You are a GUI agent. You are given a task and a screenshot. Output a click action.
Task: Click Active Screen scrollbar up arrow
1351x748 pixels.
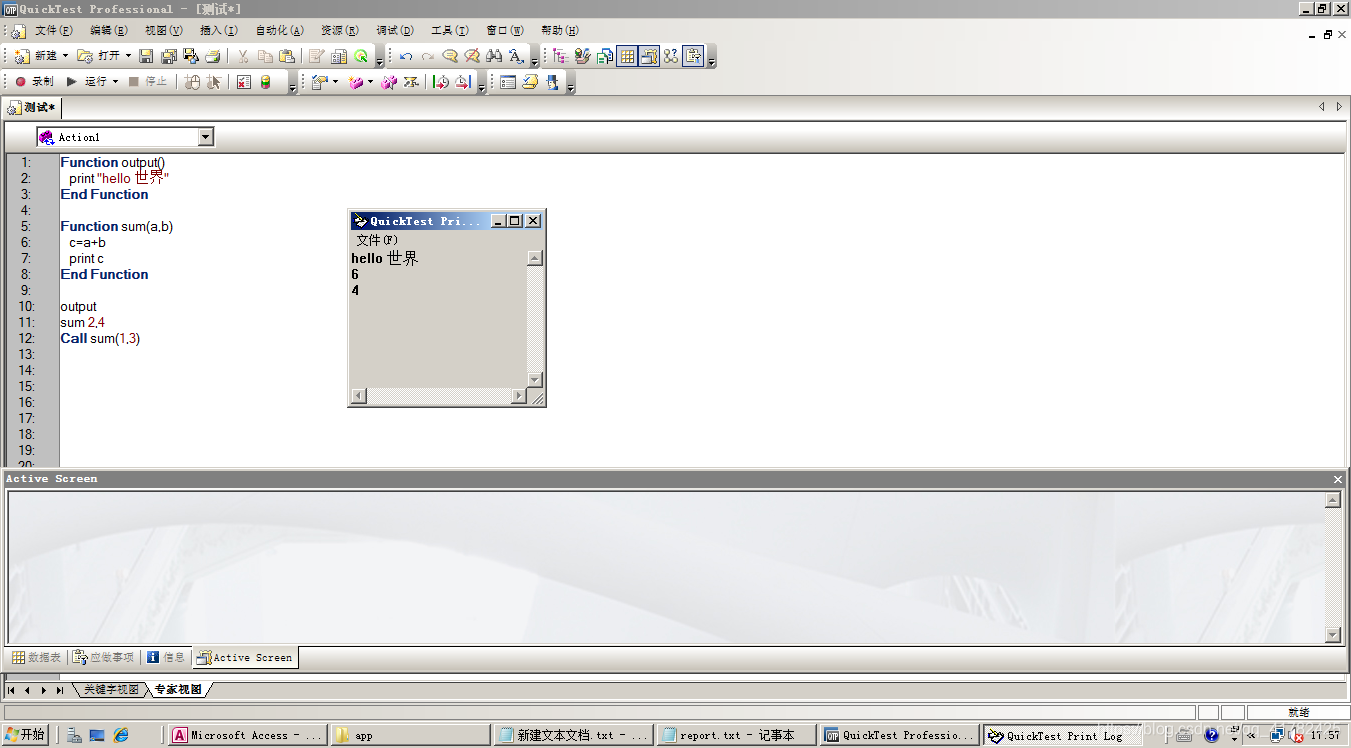click(1333, 500)
